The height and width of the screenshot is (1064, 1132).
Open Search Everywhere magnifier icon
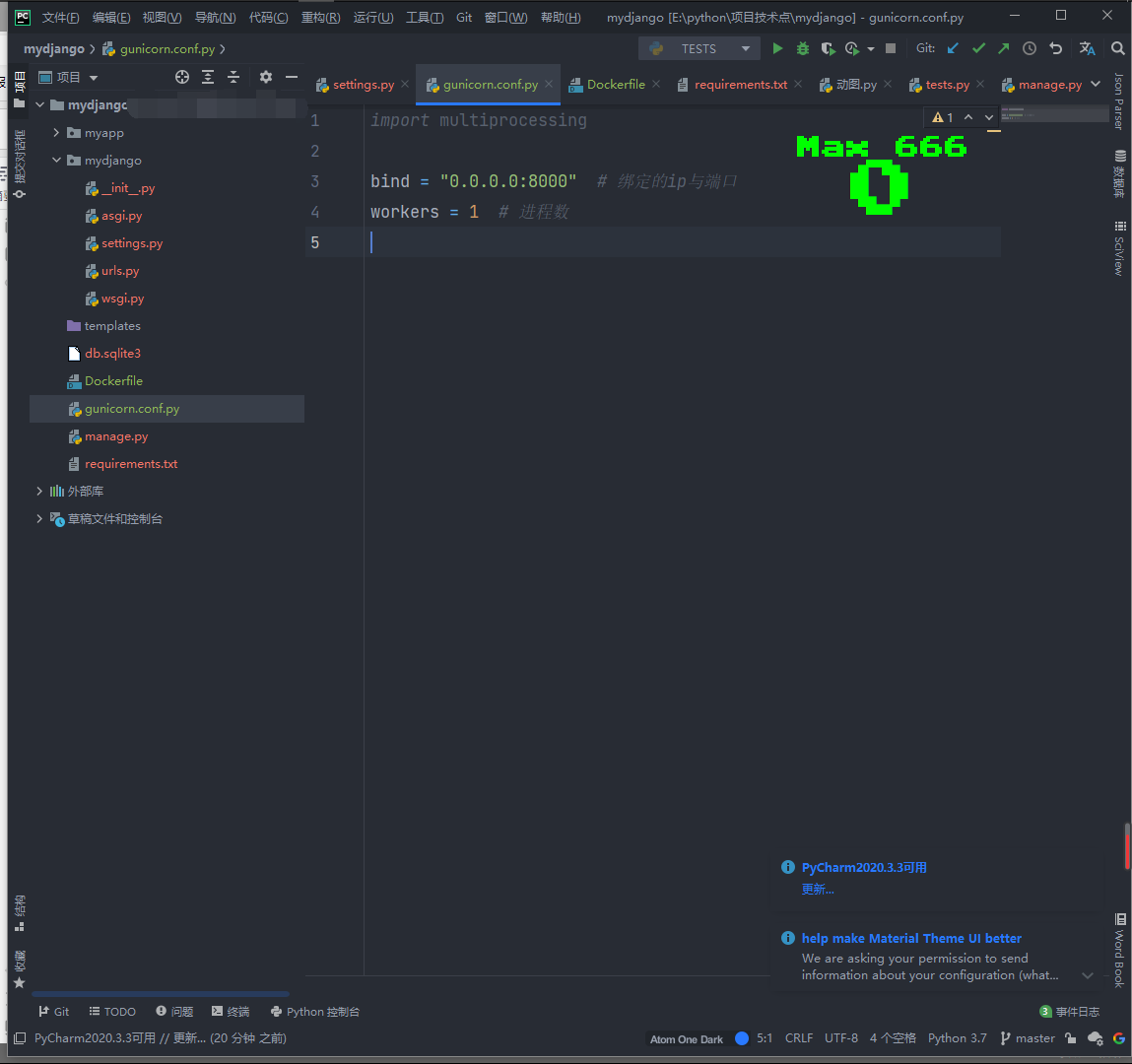click(1117, 48)
